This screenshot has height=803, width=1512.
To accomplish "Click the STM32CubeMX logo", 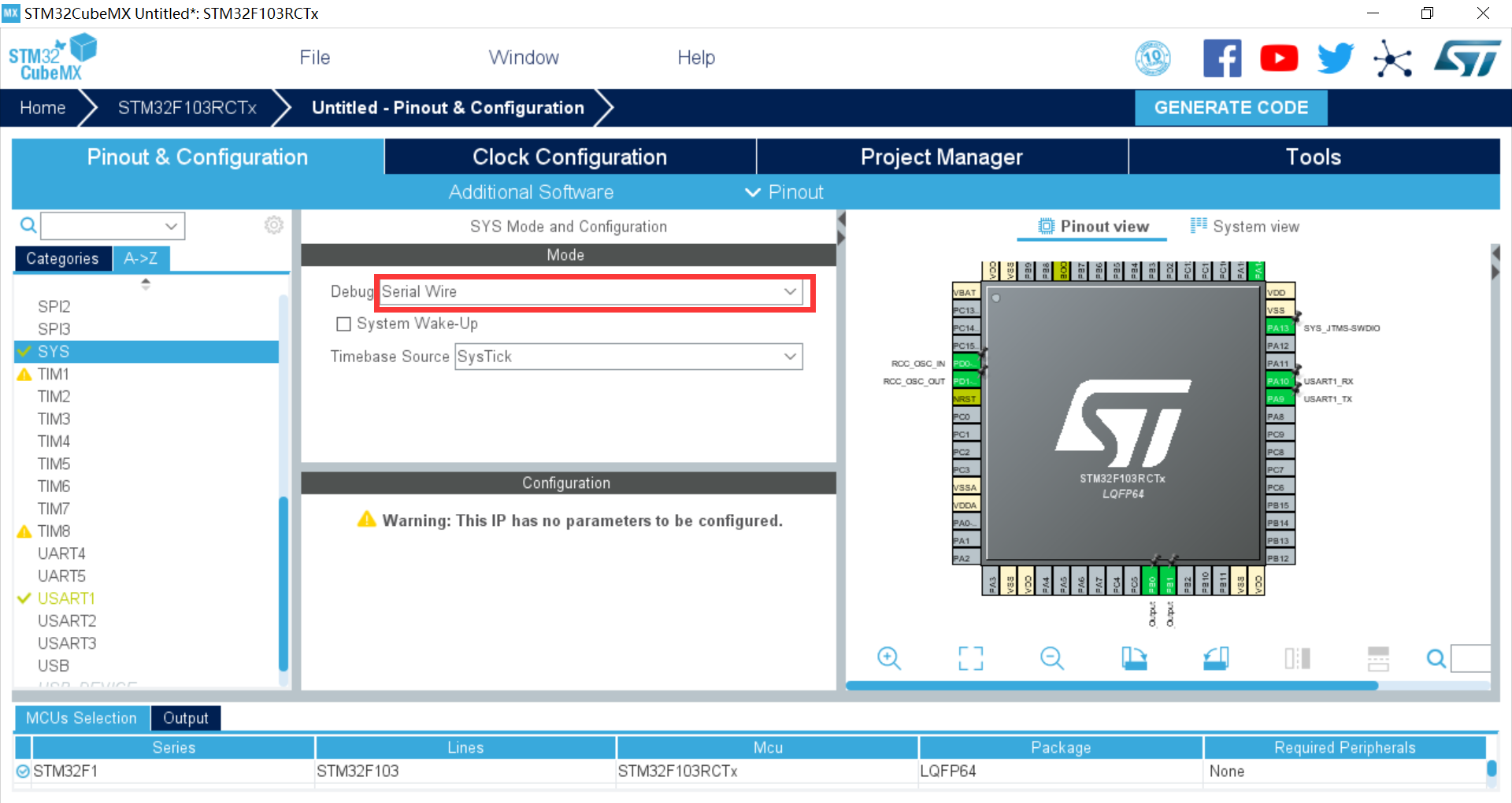I will click(x=52, y=57).
